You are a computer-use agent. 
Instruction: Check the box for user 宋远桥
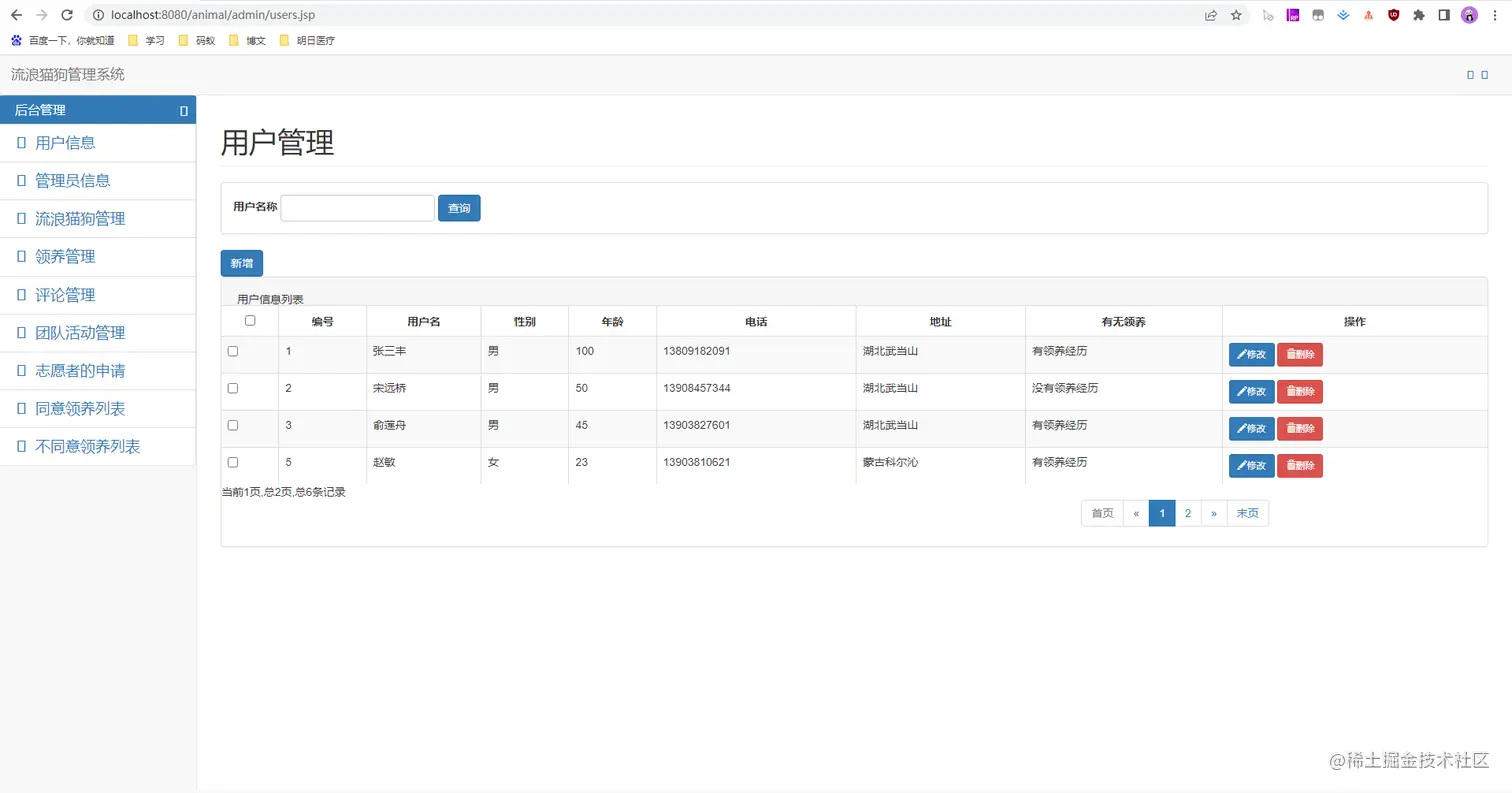(x=233, y=388)
